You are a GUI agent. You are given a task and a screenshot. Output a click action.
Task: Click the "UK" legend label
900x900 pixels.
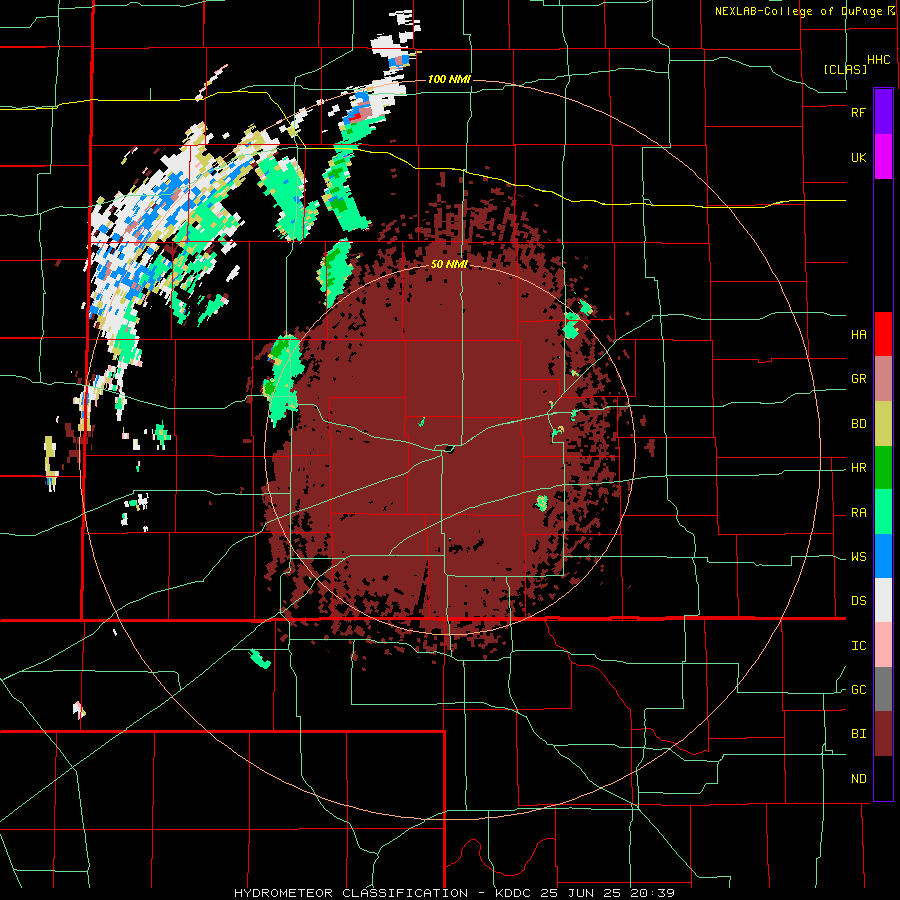(858, 157)
